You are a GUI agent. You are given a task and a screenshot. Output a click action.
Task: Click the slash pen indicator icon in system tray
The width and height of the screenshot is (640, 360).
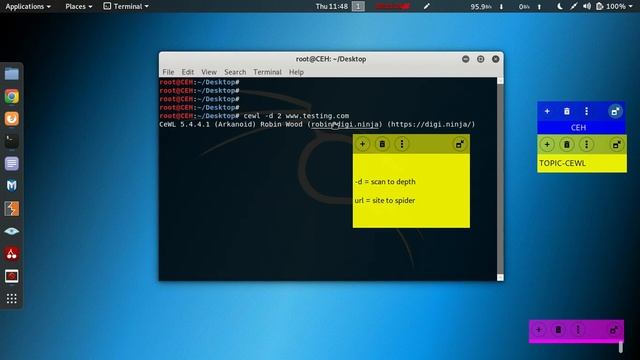(x=573, y=6)
